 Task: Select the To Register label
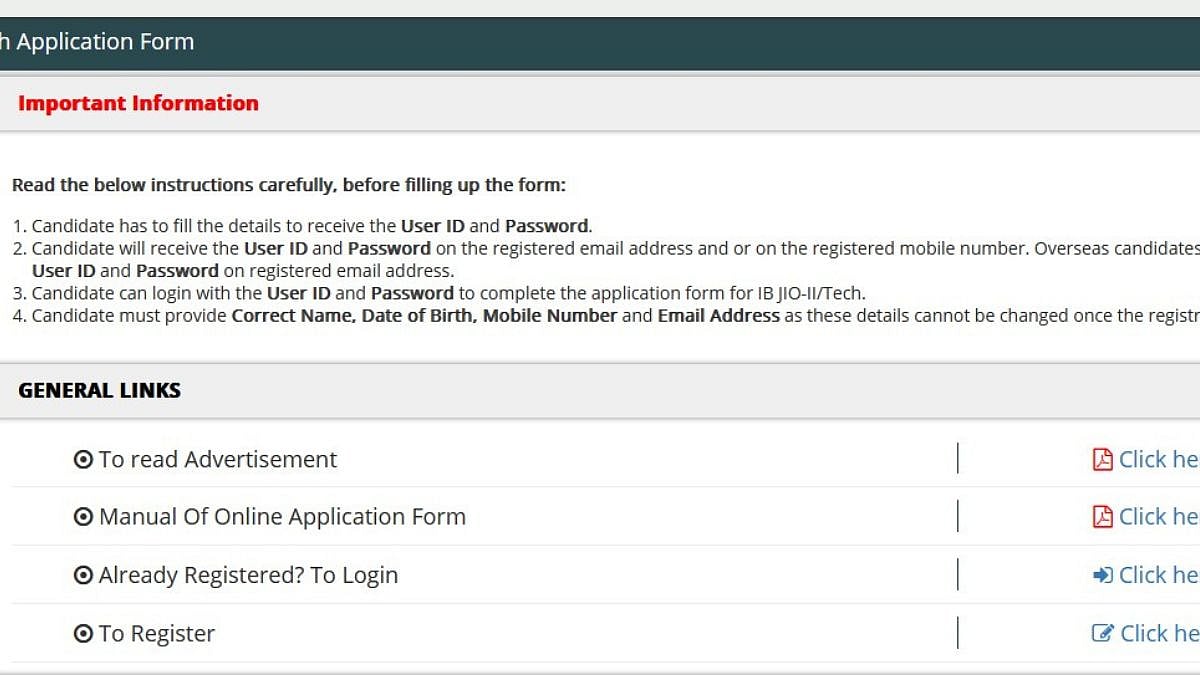click(x=157, y=634)
